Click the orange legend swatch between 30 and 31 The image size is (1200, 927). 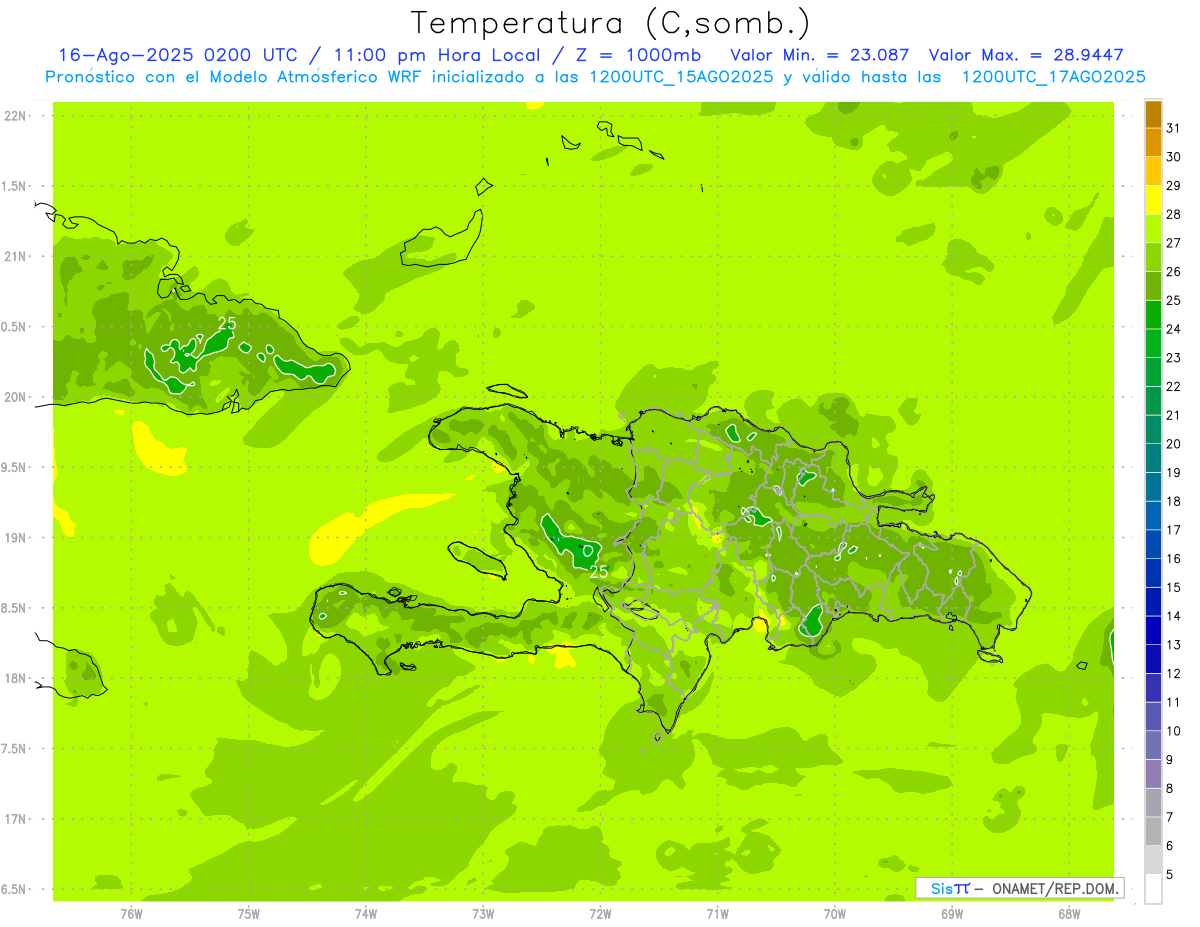[x=1153, y=142]
